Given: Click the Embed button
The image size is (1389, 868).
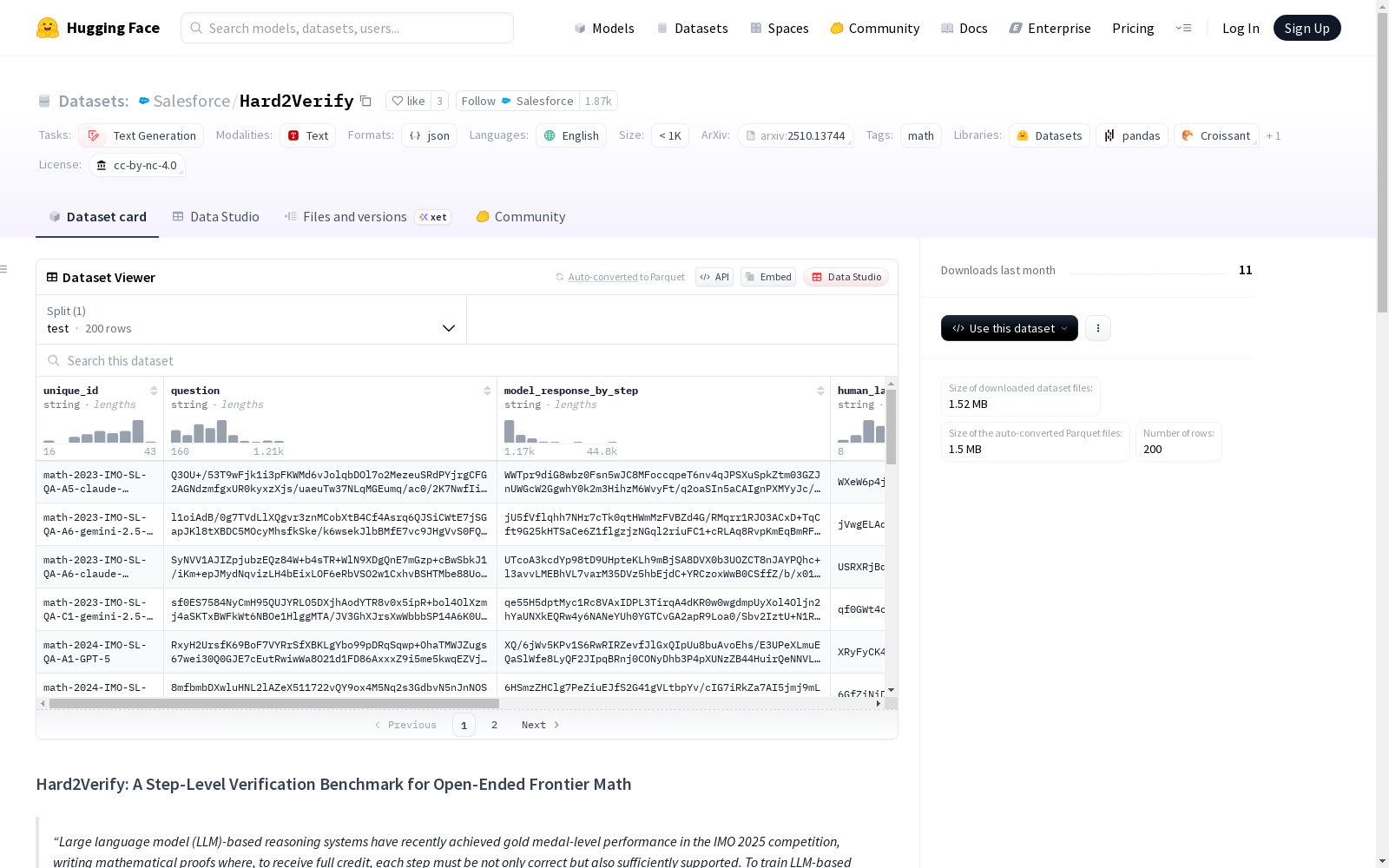Looking at the screenshot, I should pyautogui.click(x=768, y=277).
